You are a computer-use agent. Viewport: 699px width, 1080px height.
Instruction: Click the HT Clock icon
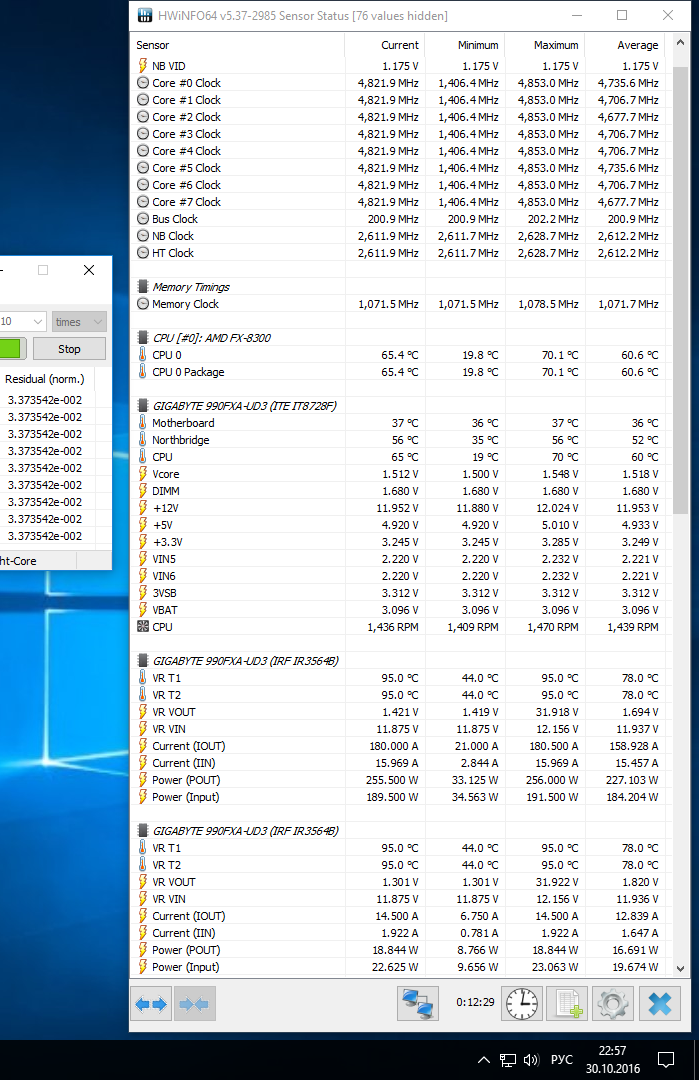(x=143, y=253)
